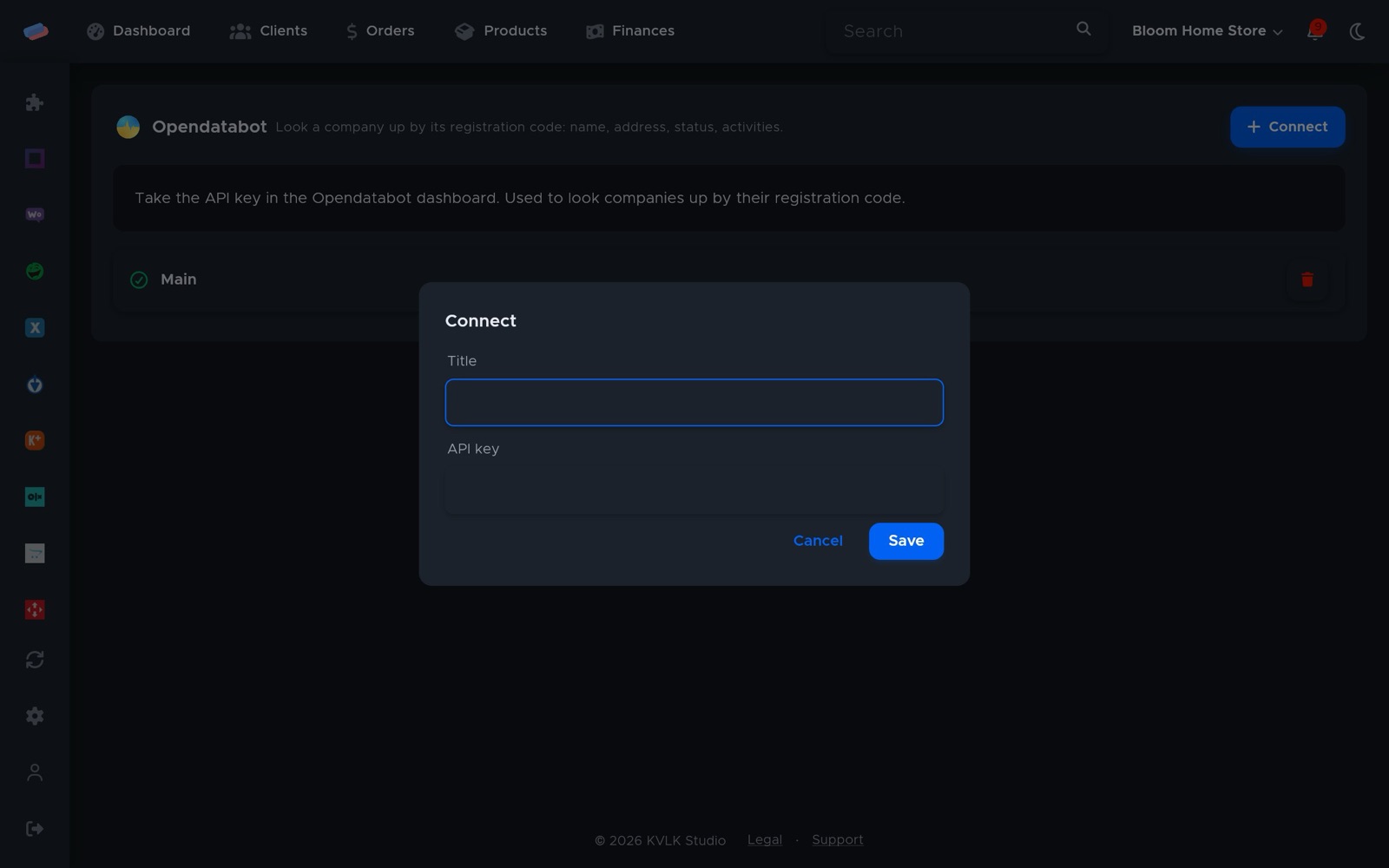Click the logout icon in sidebar
The image size is (1389, 868).
pyautogui.click(x=35, y=829)
